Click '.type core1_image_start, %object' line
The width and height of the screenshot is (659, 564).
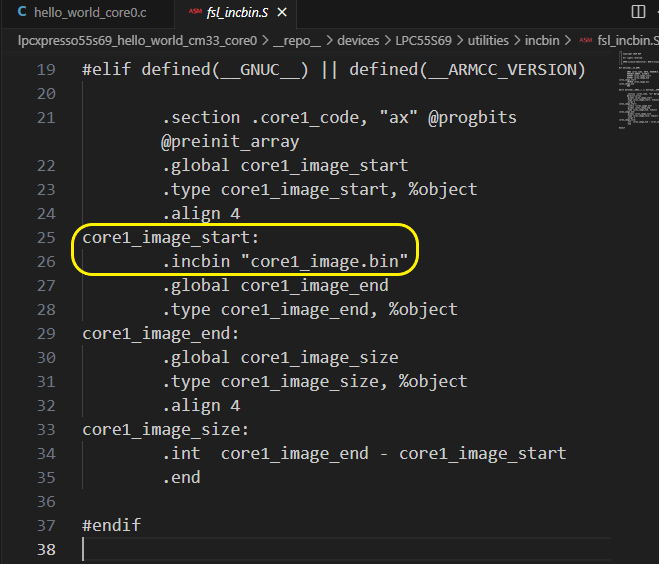point(319,190)
